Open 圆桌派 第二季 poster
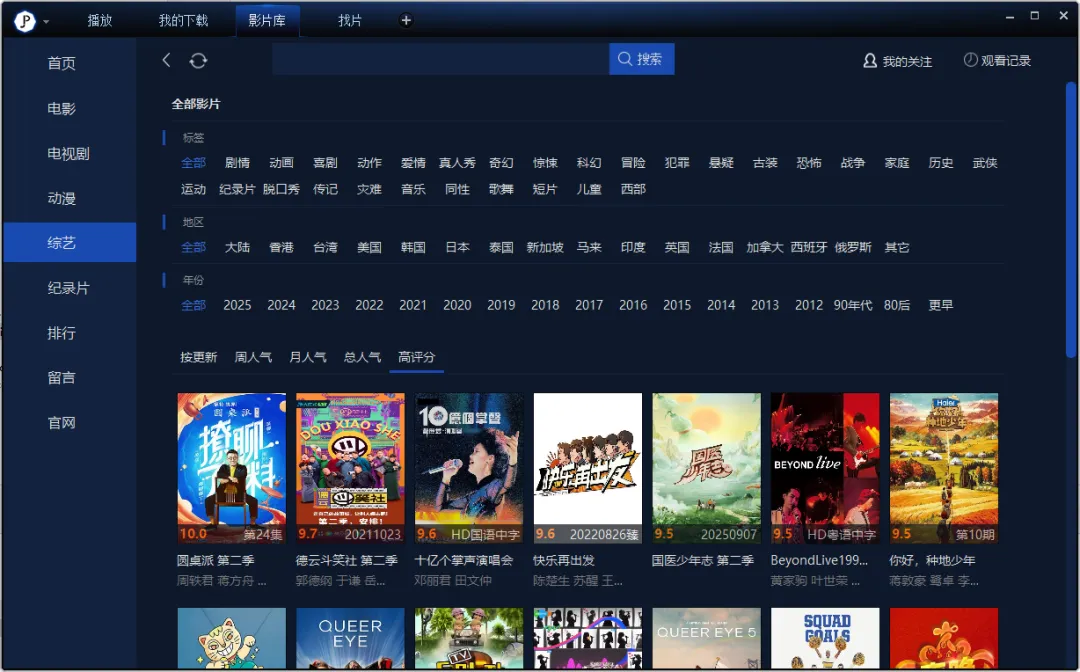 click(x=231, y=468)
